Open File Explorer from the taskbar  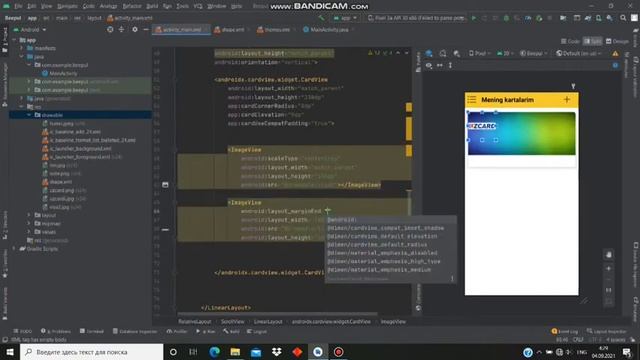235,352
